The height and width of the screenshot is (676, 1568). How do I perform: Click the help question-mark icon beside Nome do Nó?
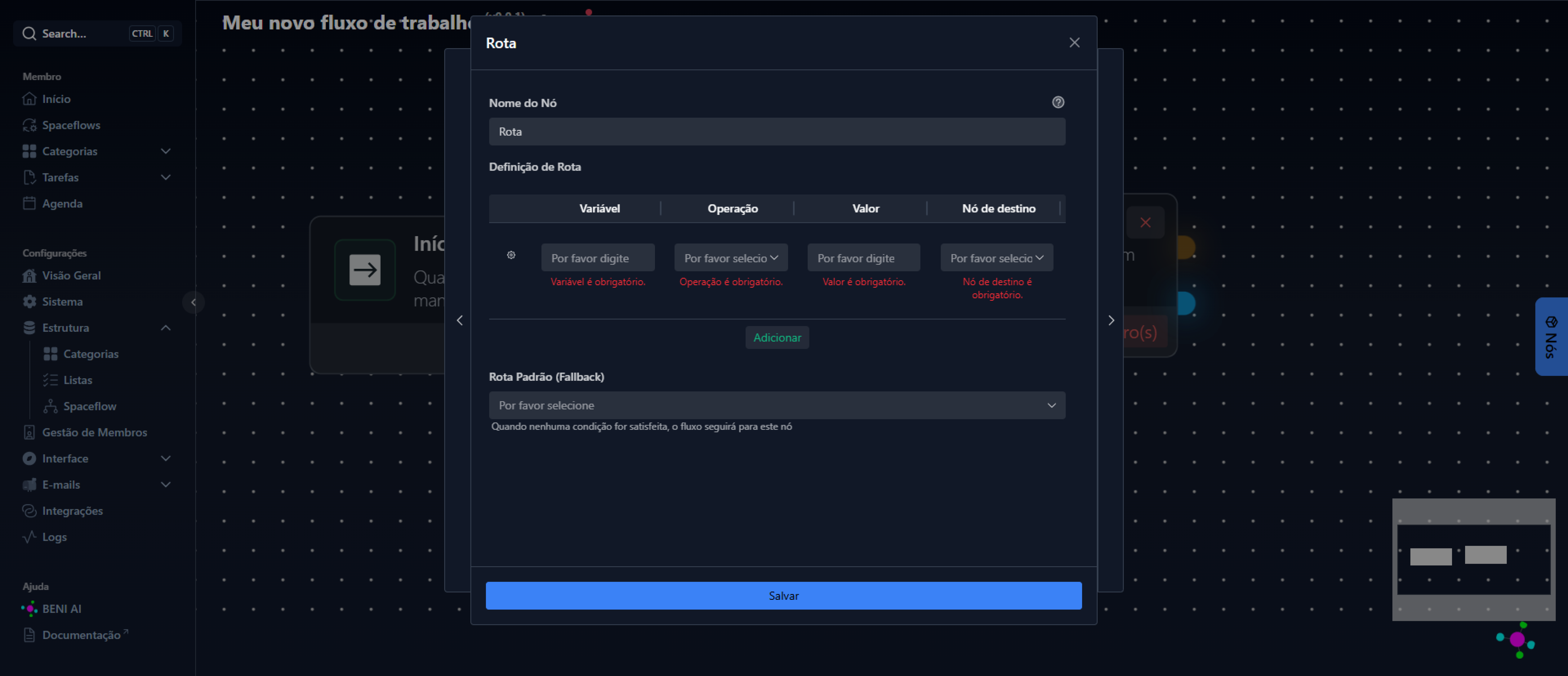coord(1058,102)
